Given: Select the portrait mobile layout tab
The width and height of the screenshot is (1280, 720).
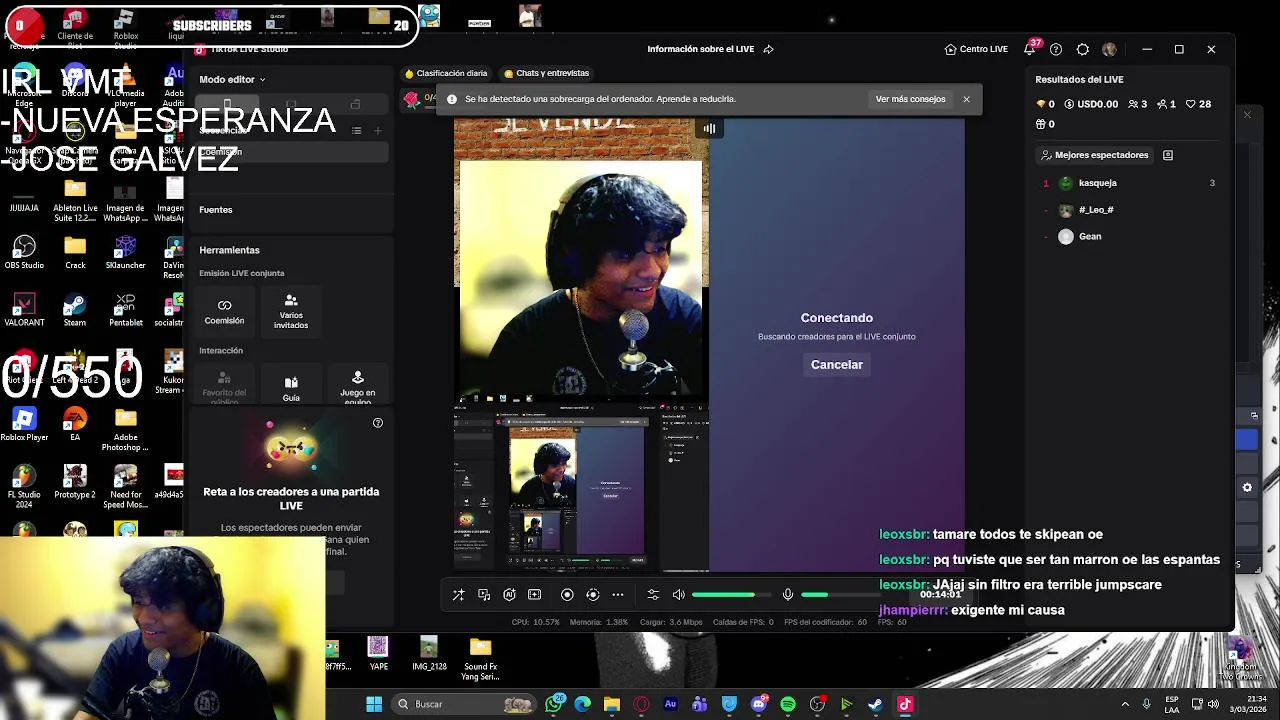Looking at the screenshot, I should [227, 104].
